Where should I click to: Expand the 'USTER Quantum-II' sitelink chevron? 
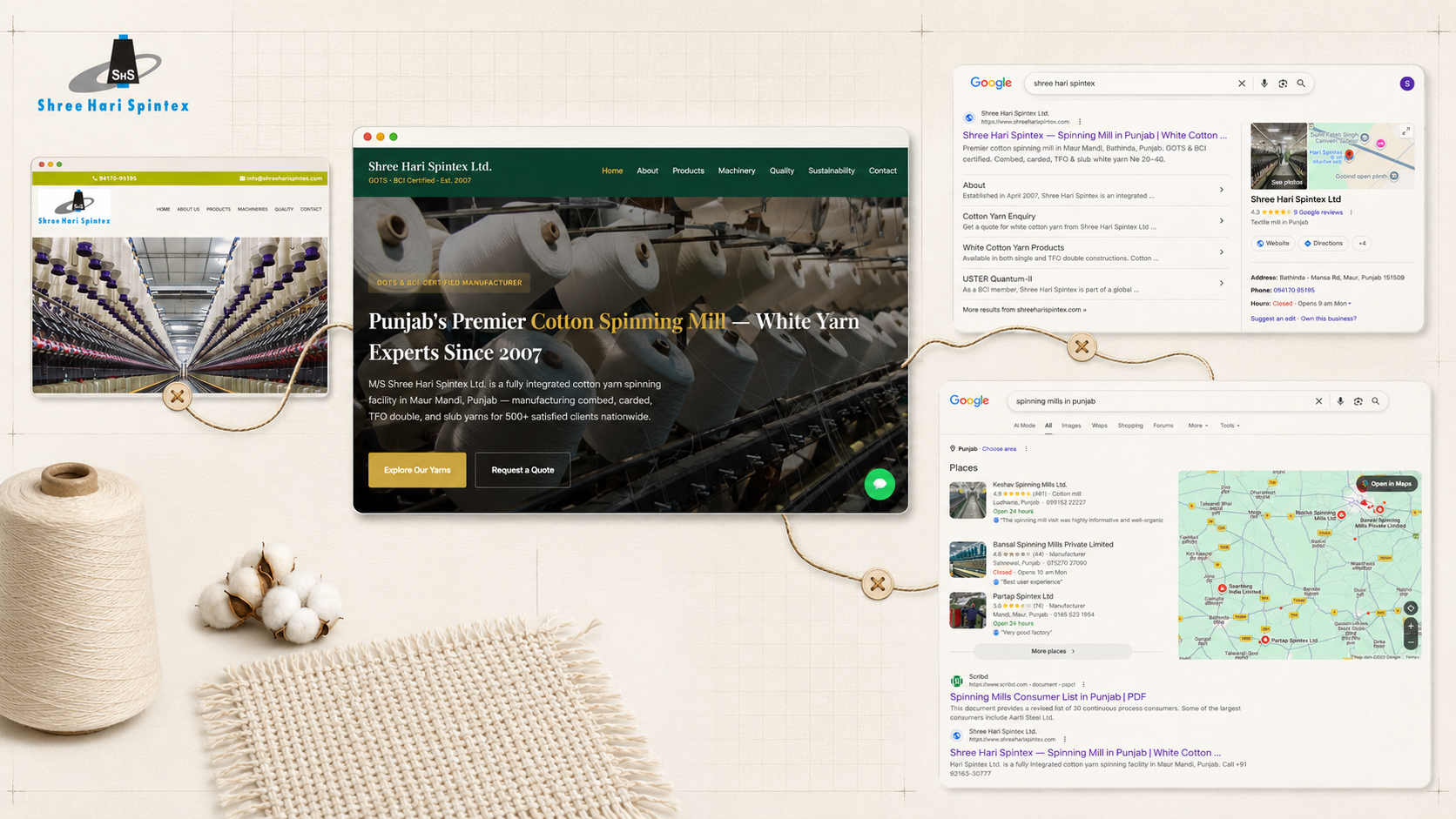coord(1222,284)
